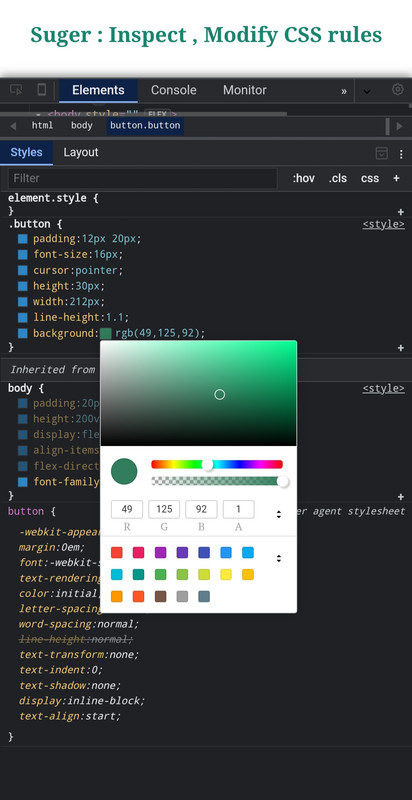Uncheck the cursor:pointer property
Image resolution: width=412 pixels, height=800 pixels.
[22, 270]
